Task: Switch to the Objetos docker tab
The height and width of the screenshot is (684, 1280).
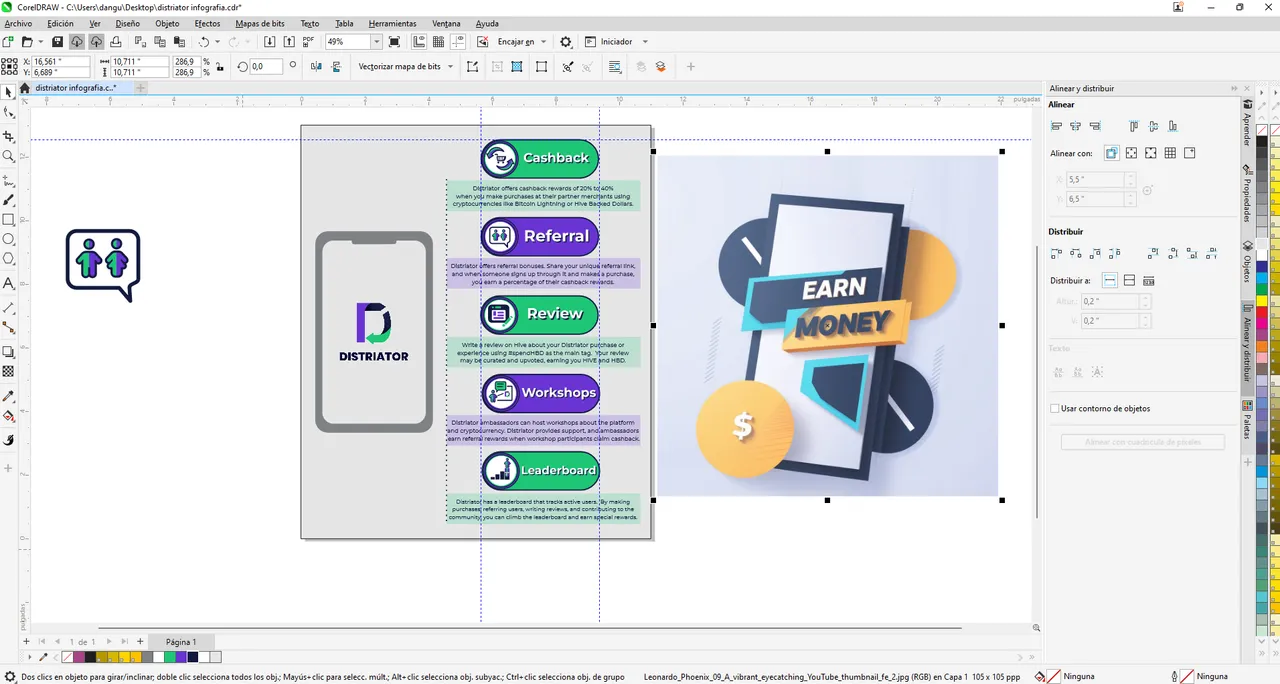Action: click(1247, 263)
